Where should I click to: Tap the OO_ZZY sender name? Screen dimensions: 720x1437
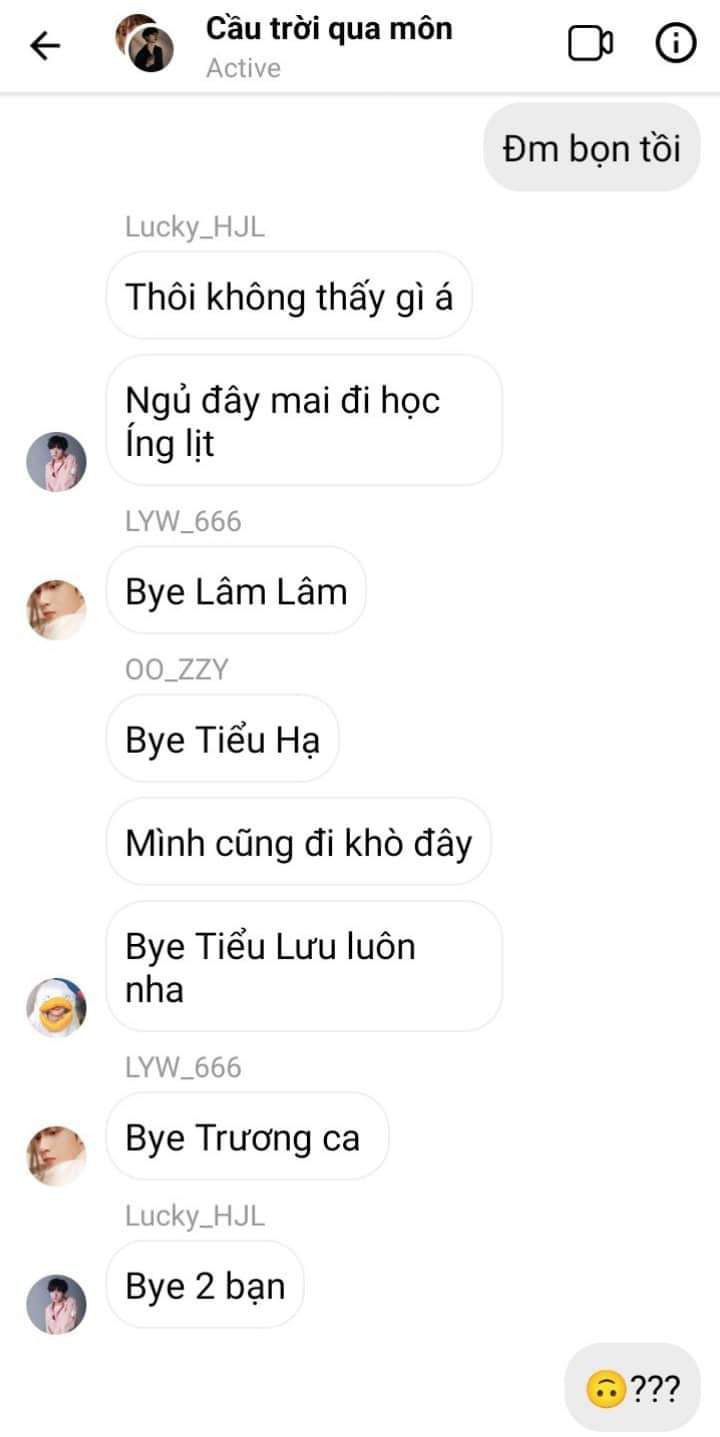[x=177, y=670]
